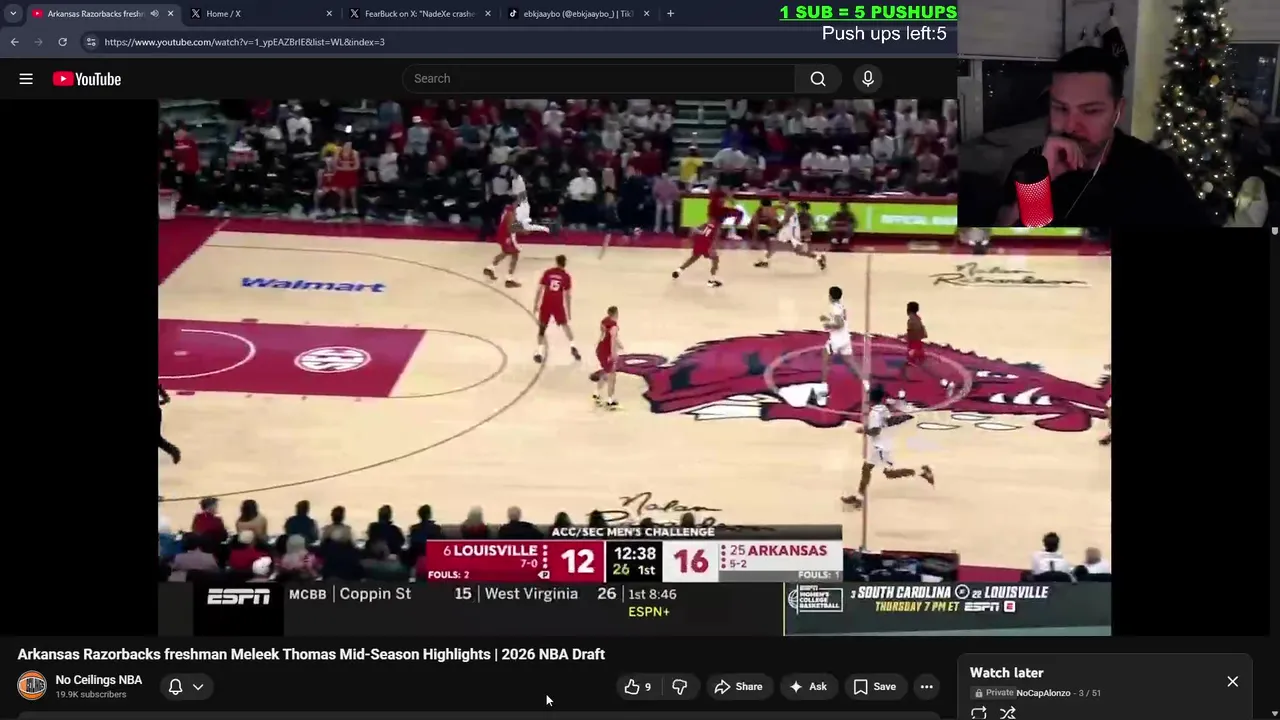Expand the notification preferences chevron
1280x720 pixels.
[198, 687]
